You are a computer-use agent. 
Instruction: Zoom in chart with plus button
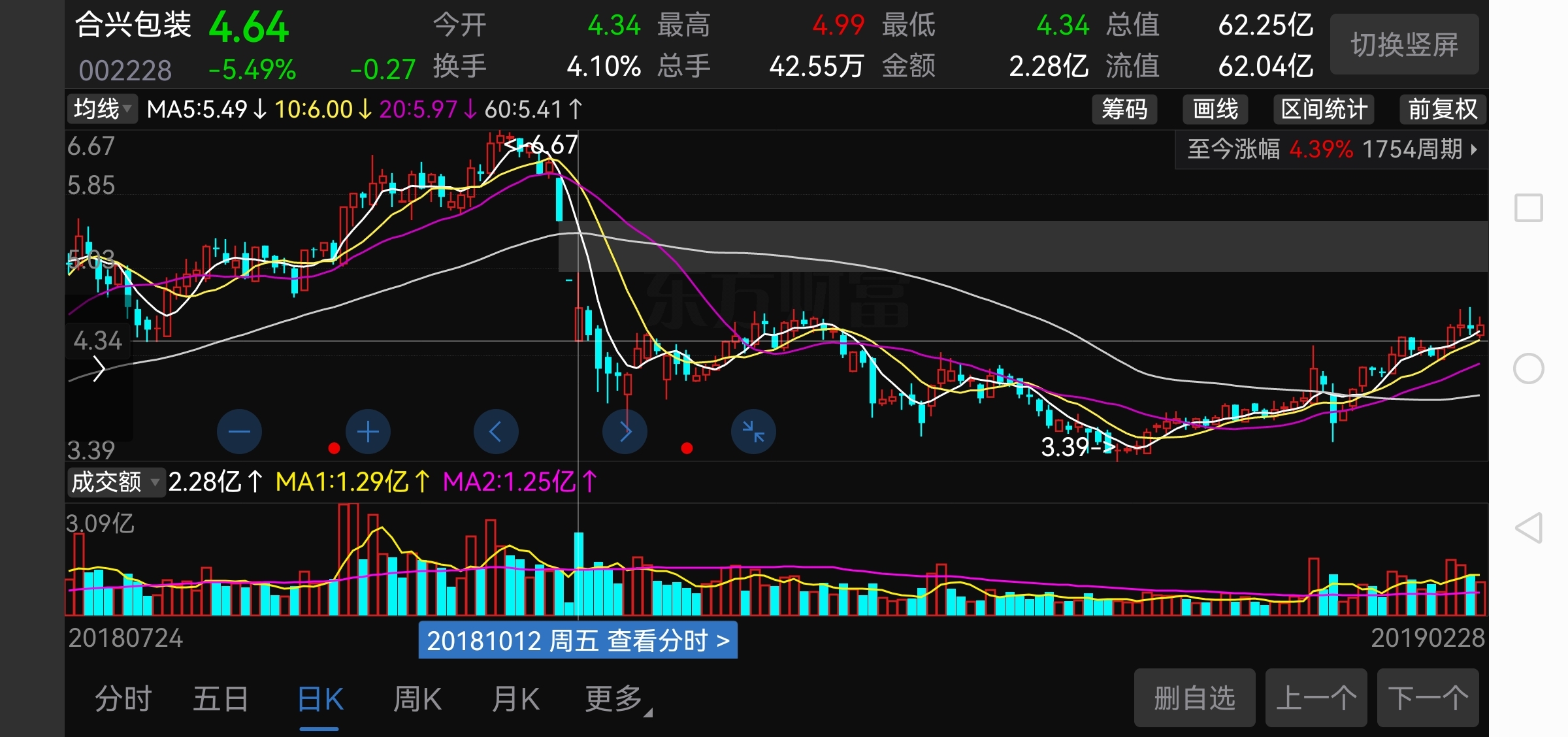click(368, 432)
